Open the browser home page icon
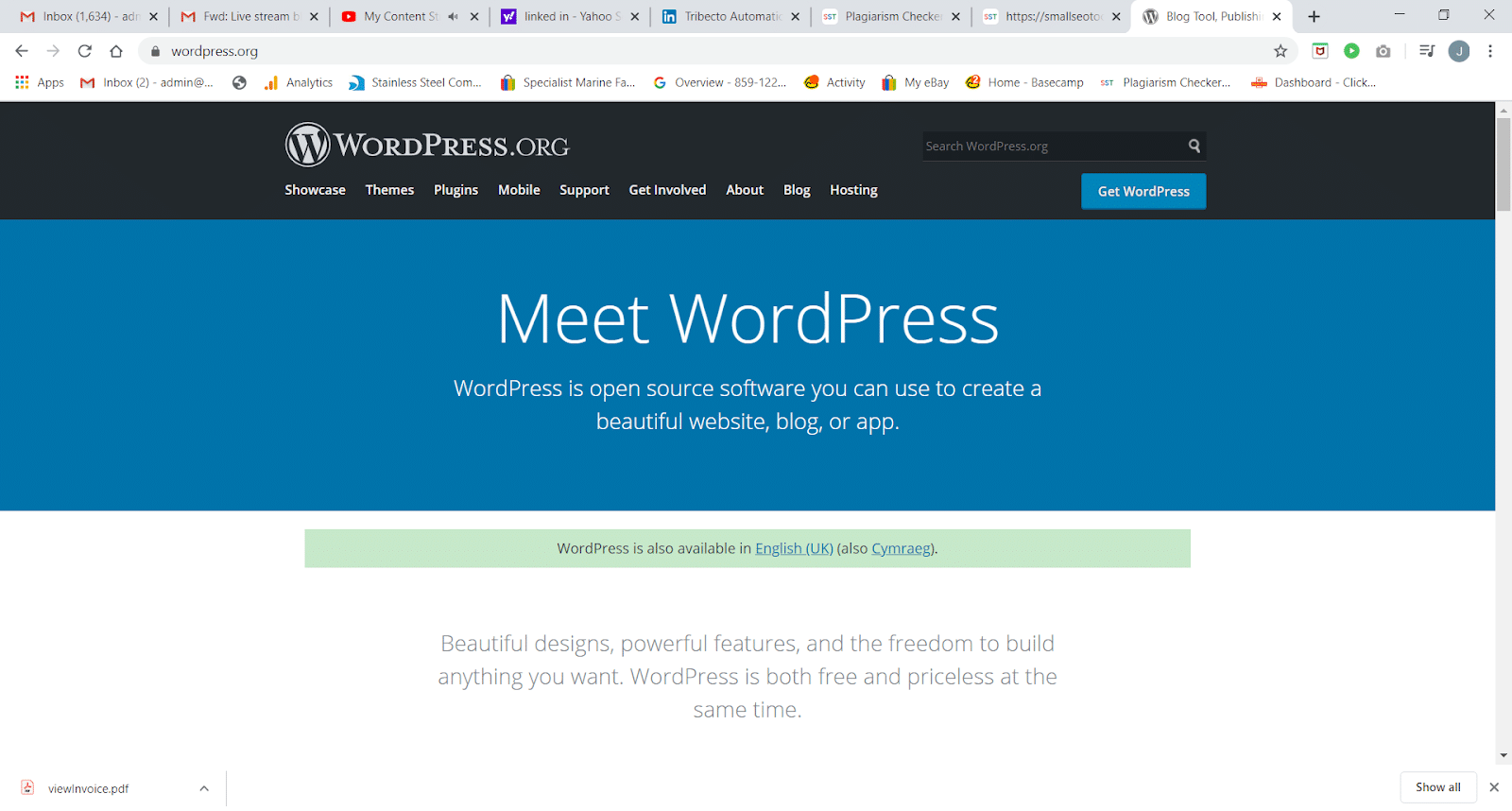 116,51
